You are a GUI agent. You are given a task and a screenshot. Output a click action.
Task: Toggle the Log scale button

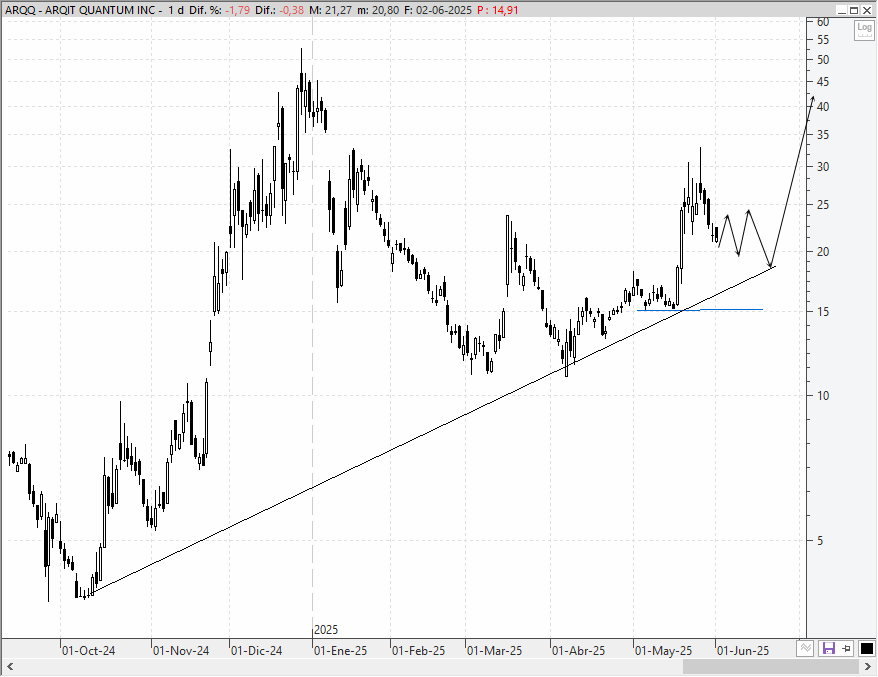(x=864, y=29)
